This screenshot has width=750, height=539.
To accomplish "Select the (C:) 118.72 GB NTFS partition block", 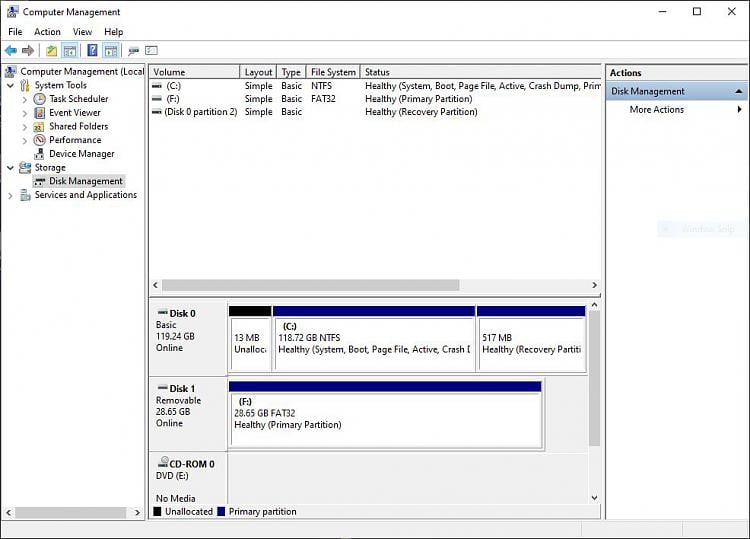I will pos(374,339).
